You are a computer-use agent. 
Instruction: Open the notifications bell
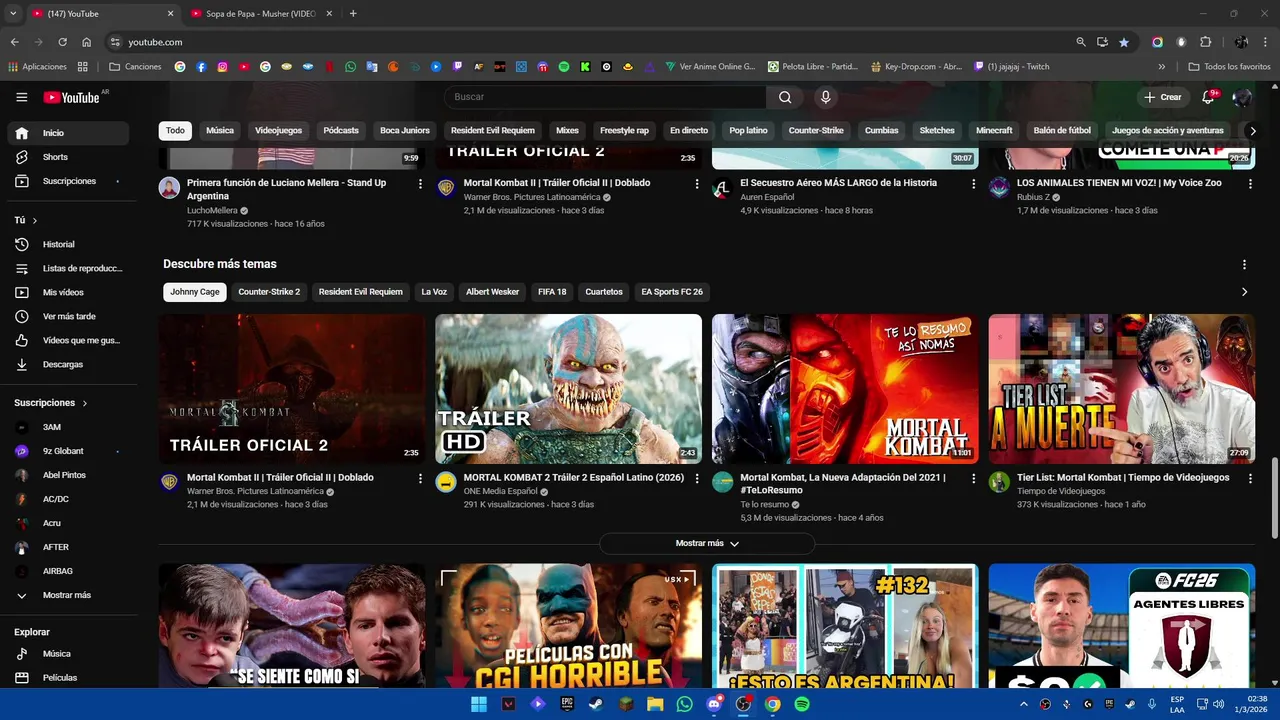1208,97
